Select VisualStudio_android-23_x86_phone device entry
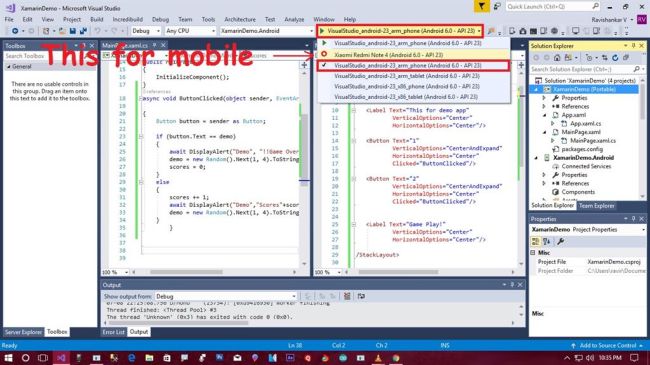Screen dimensions: 650x365 tap(413, 86)
